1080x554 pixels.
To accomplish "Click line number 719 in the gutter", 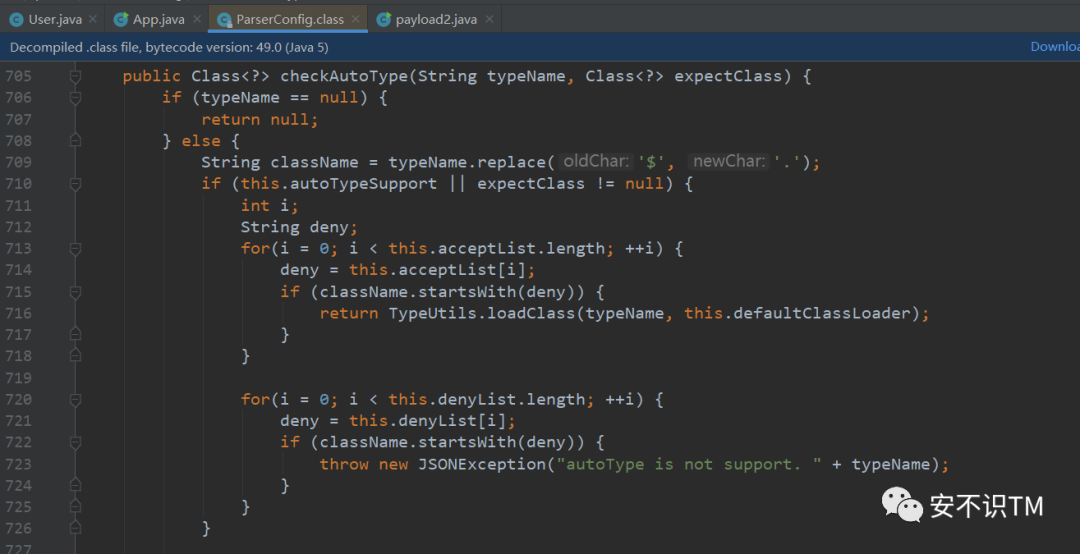I will pyautogui.click(x=18, y=378).
